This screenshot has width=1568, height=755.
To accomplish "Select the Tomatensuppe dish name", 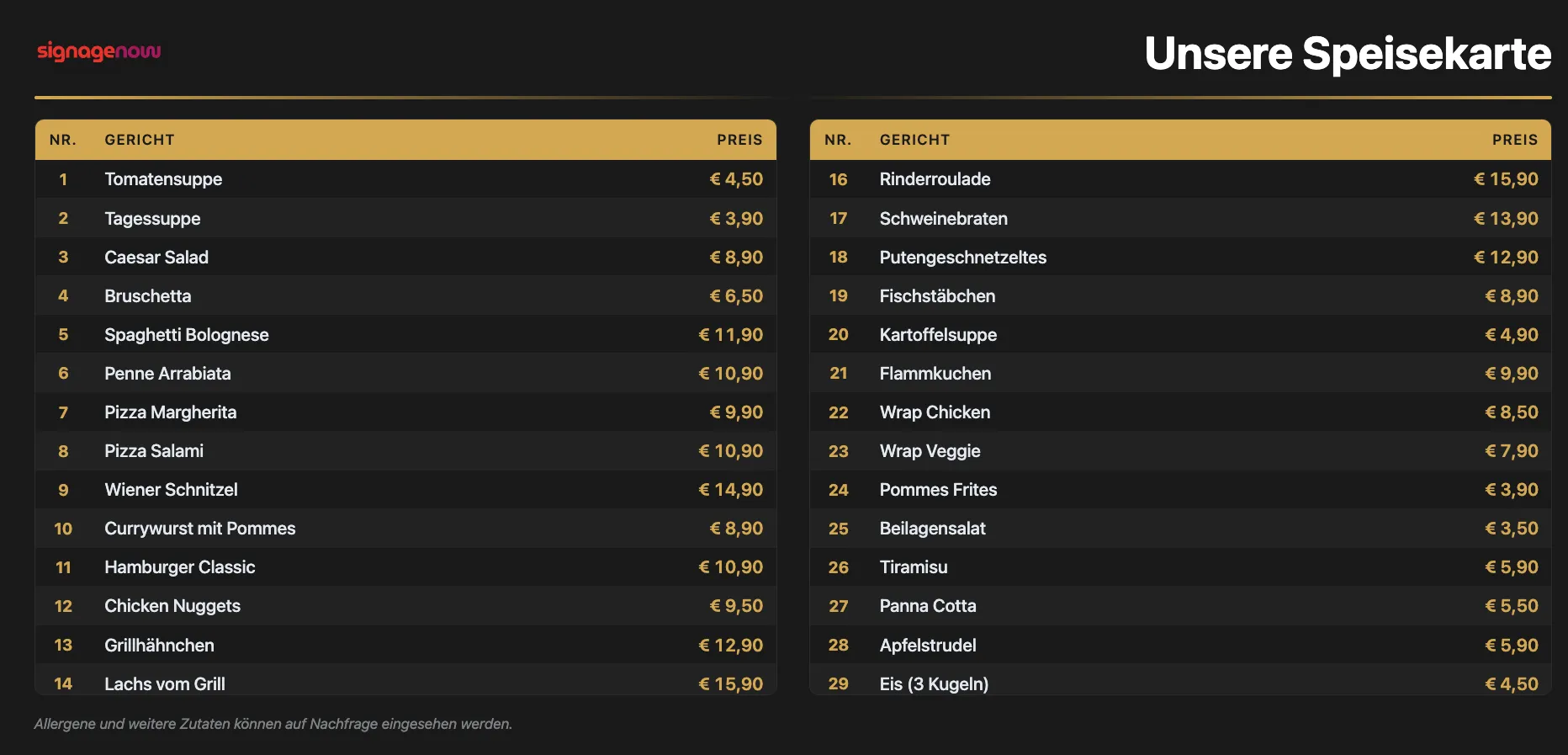I will pyautogui.click(x=163, y=179).
